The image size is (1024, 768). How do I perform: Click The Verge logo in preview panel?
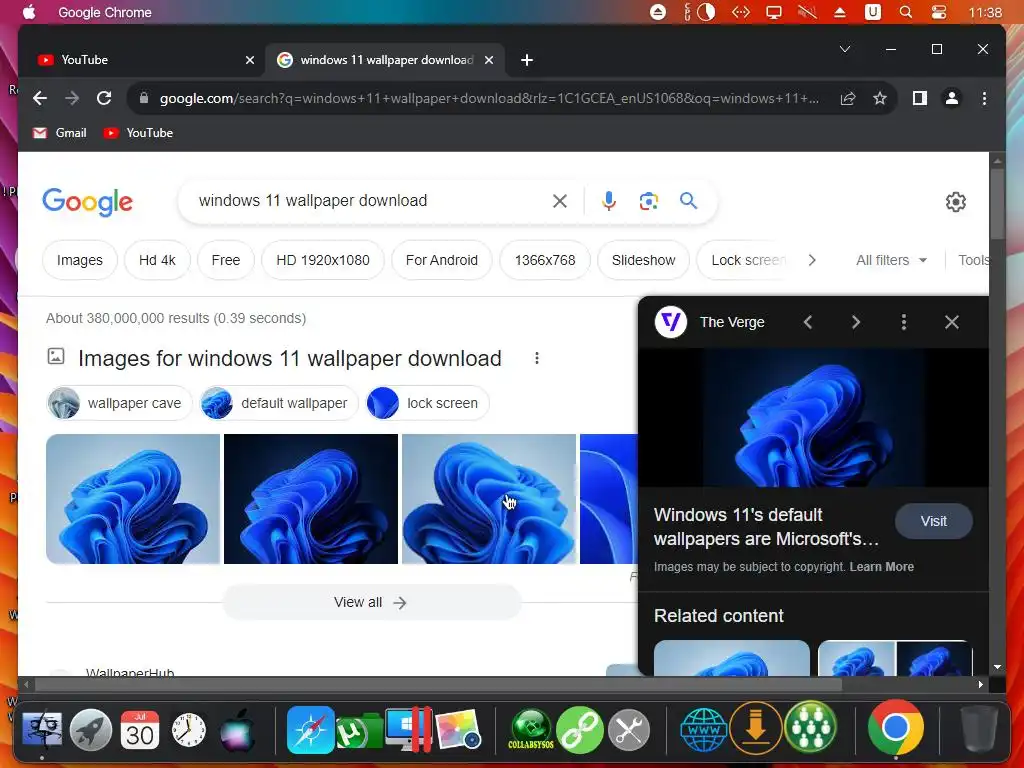click(x=671, y=321)
